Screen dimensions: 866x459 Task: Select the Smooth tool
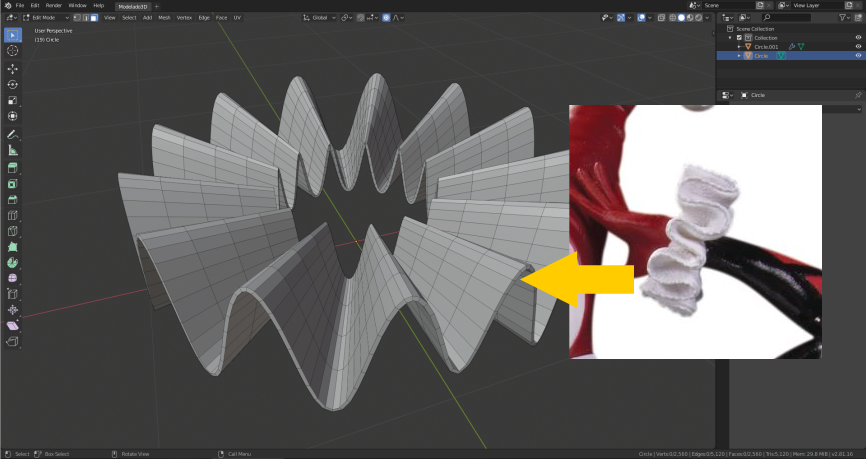point(12,278)
